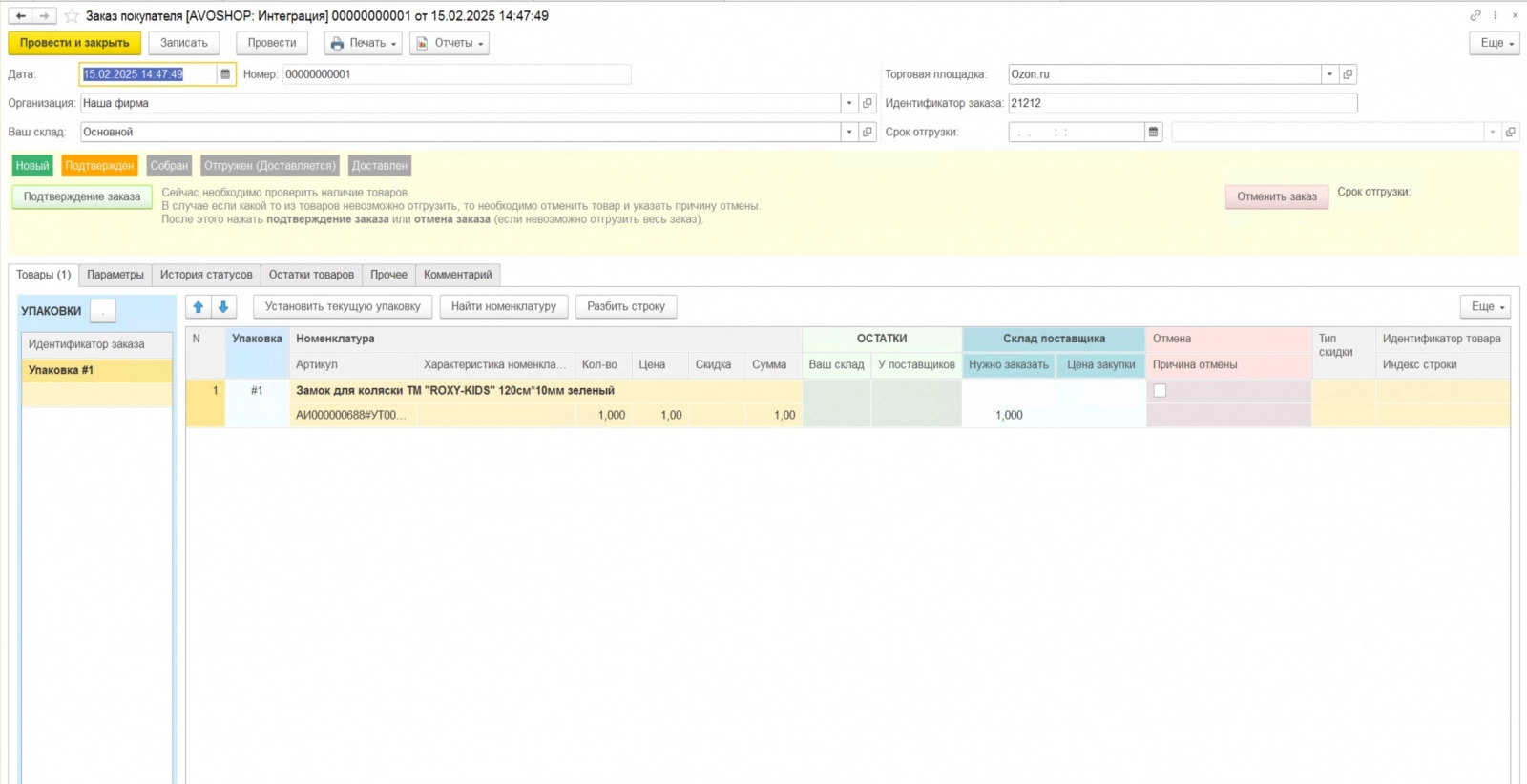1527x784 pixels.
Task: Open Ваш склад record with the open icon
Action: (868, 132)
